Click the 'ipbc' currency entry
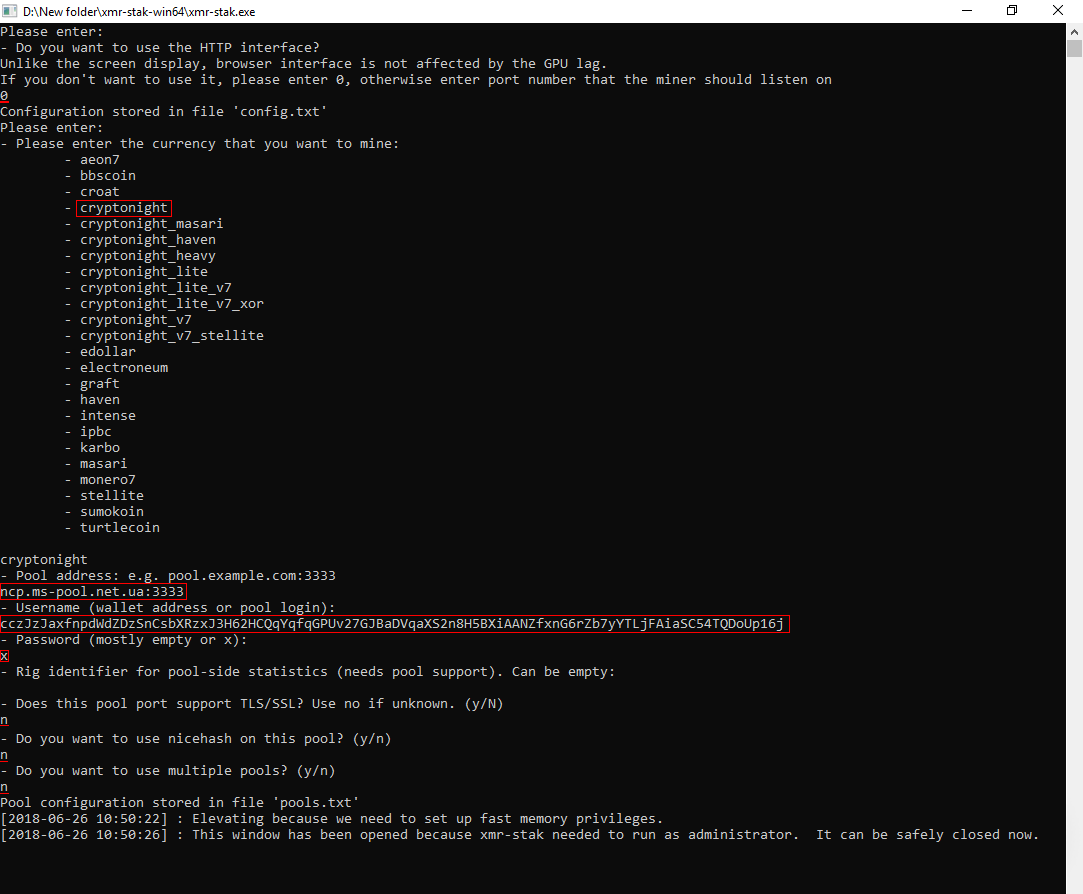1083x894 pixels. point(95,431)
